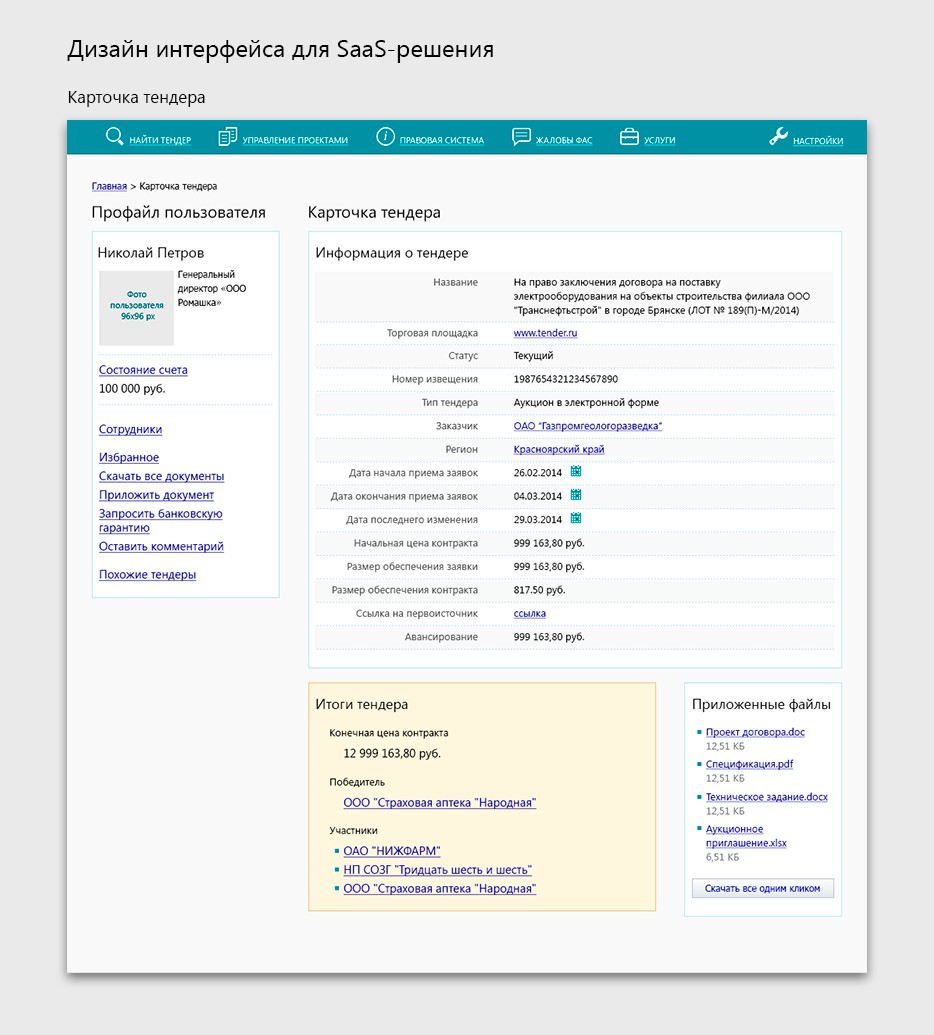
Task: Download Техническое задание.docx file
Action: coord(766,797)
